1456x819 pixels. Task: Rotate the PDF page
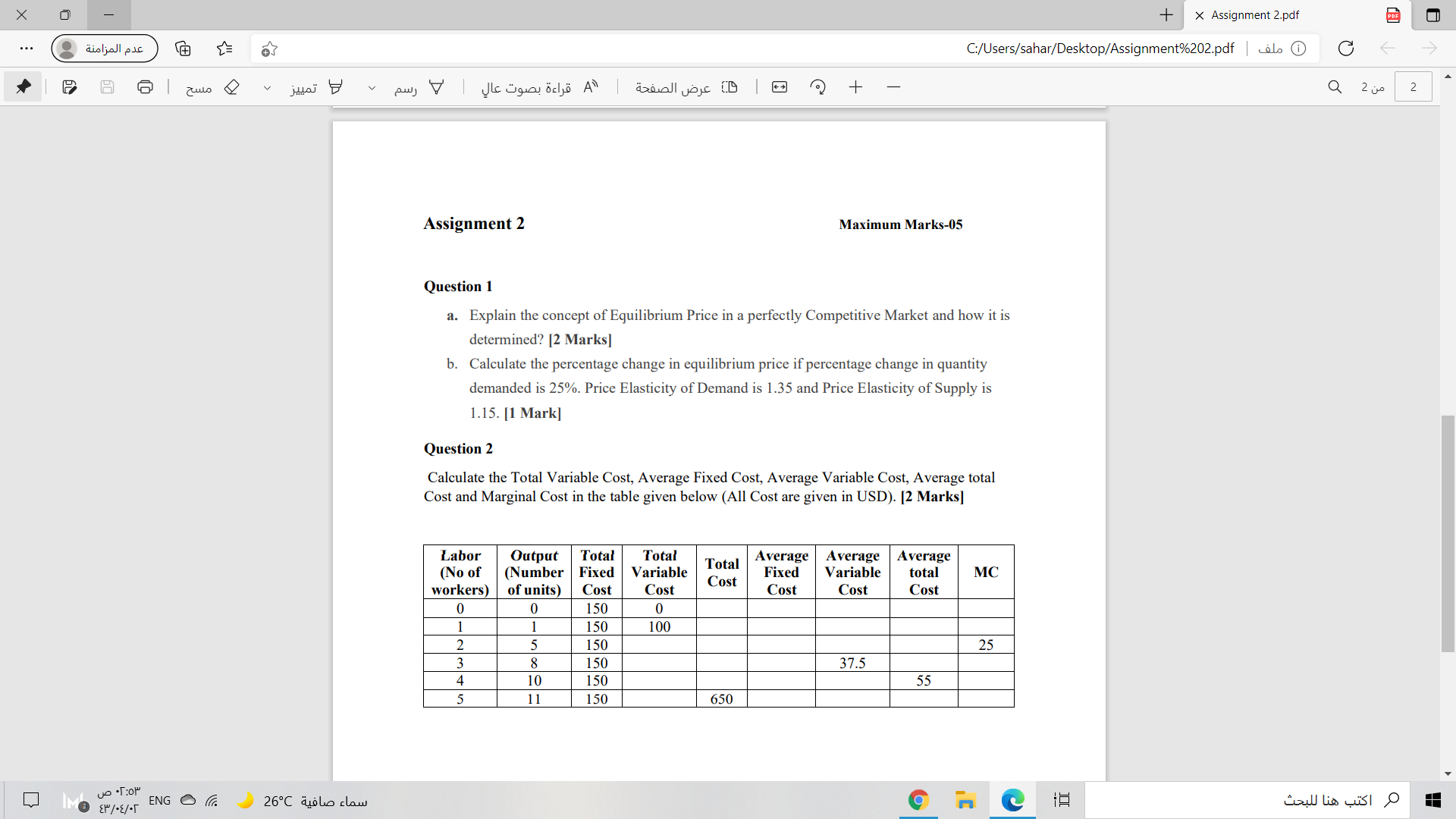(x=817, y=87)
